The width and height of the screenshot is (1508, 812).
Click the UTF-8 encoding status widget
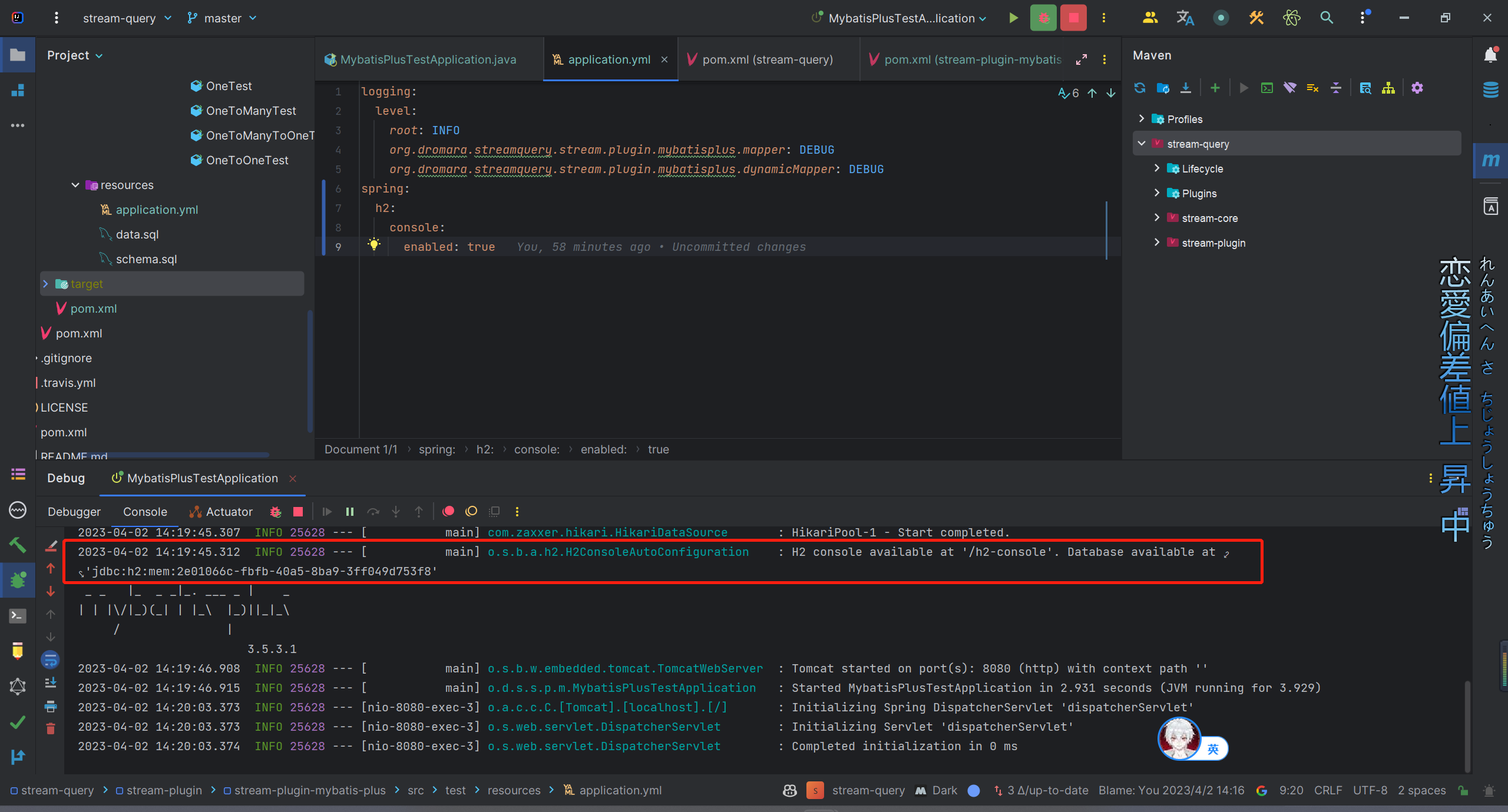pyautogui.click(x=1370, y=790)
